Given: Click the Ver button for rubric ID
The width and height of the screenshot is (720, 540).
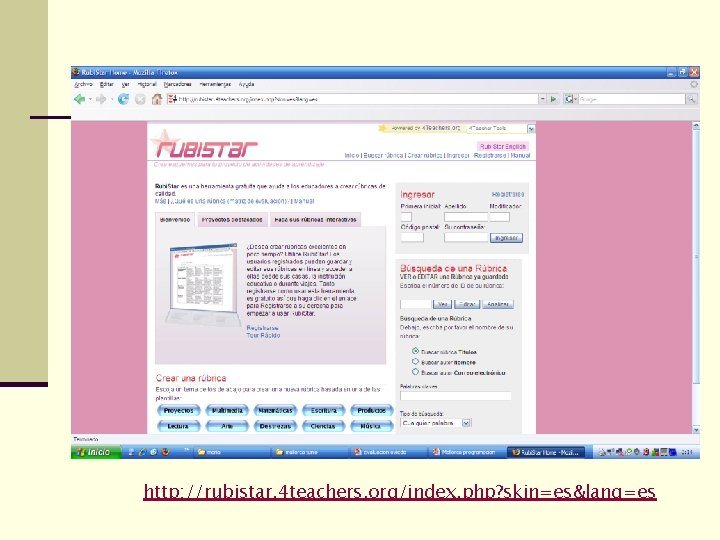Looking at the screenshot, I should [442, 304].
